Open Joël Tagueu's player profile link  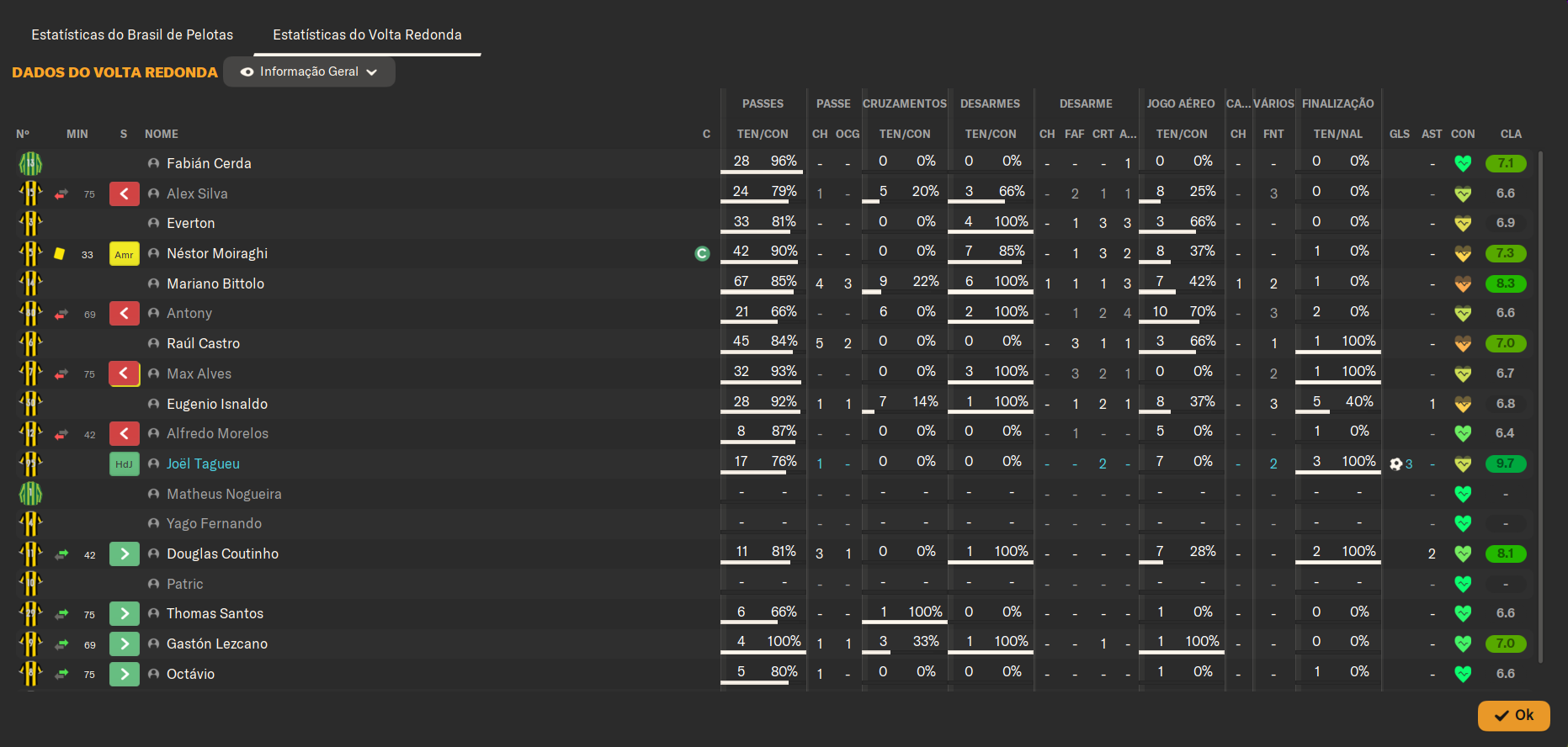point(203,464)
